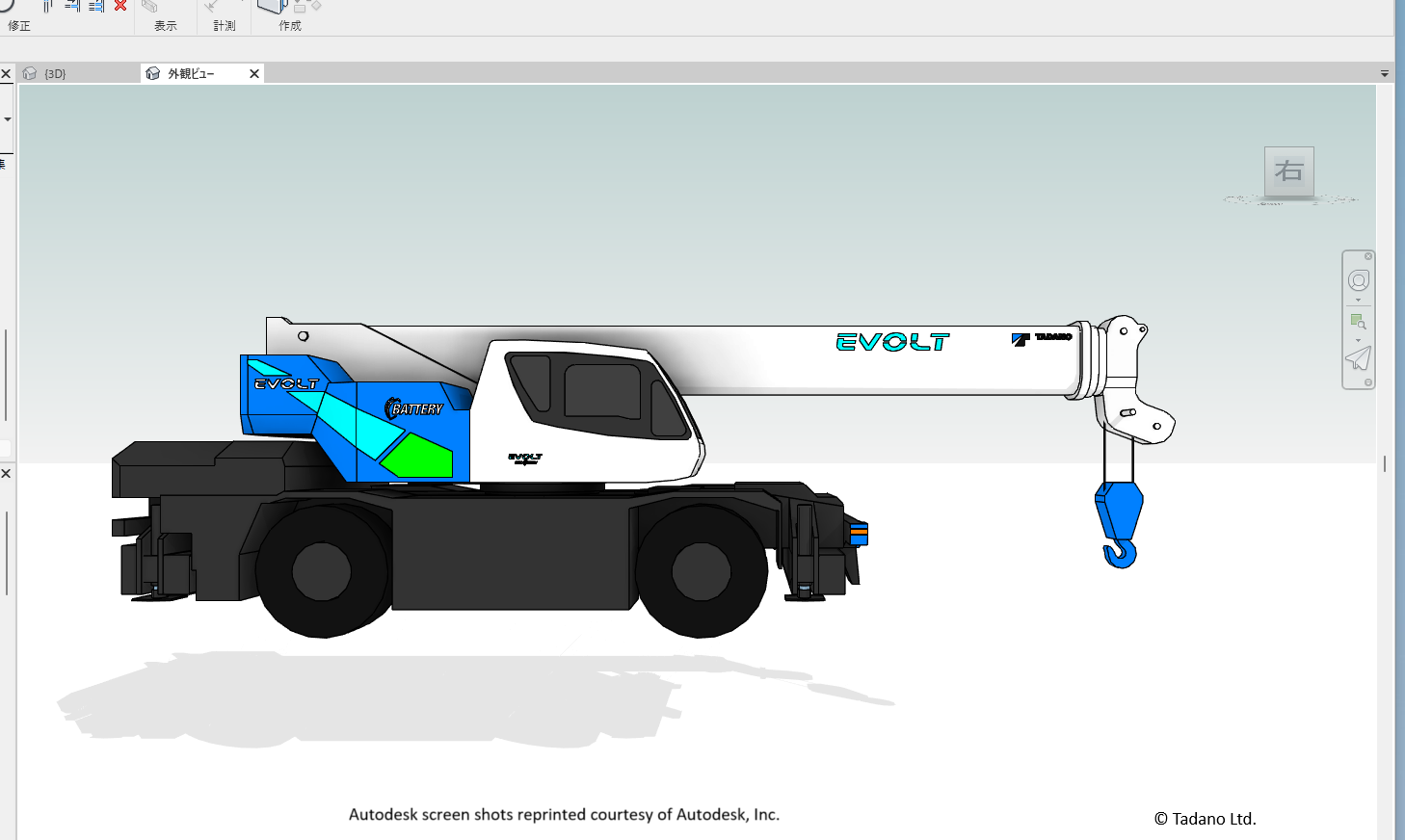The image size is (1405, 840).
Task: Select the blue crane hook
Action: (x=1120, y=525)
